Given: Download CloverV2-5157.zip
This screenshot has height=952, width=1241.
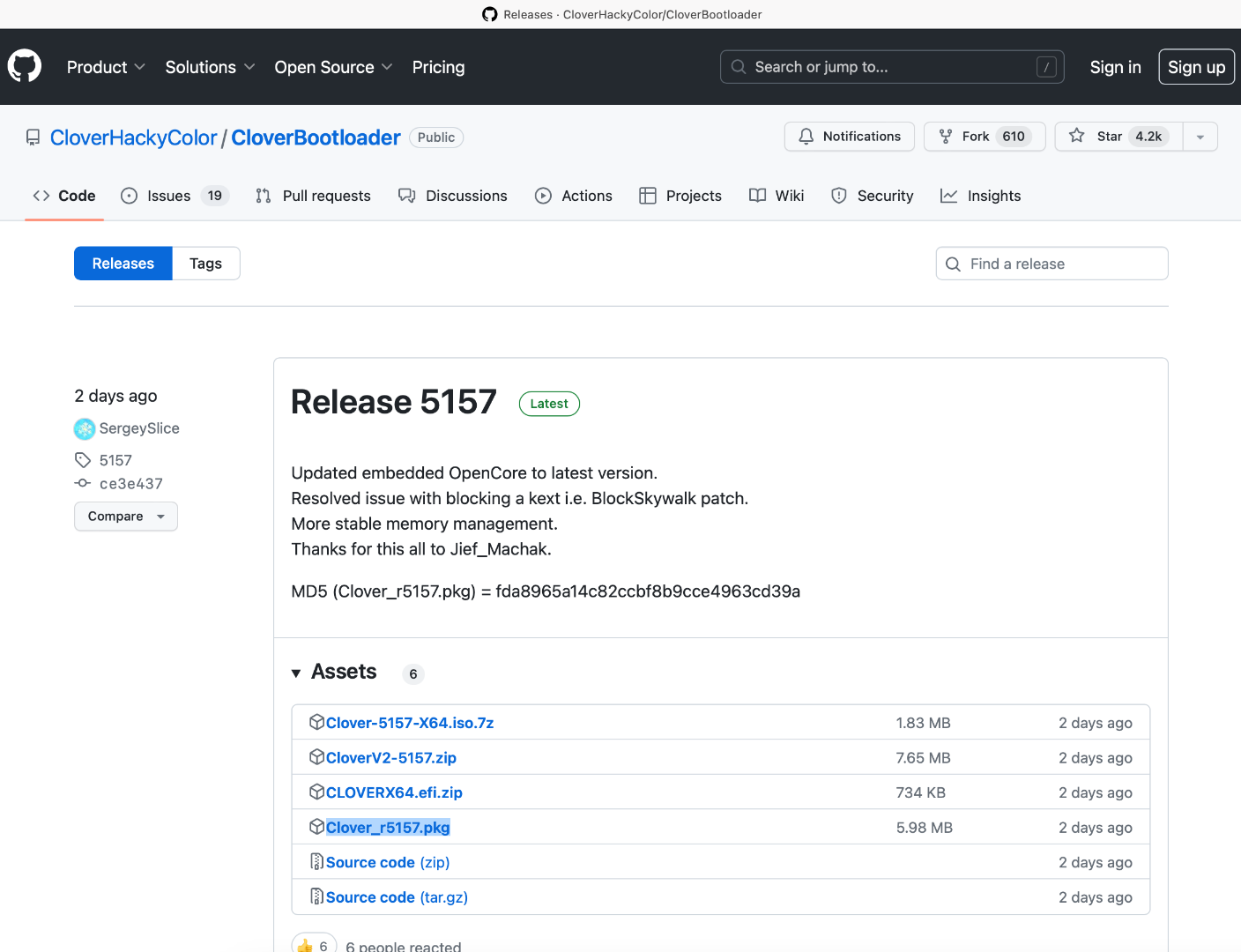Looking at the screenshot, I should click(391, 757).
